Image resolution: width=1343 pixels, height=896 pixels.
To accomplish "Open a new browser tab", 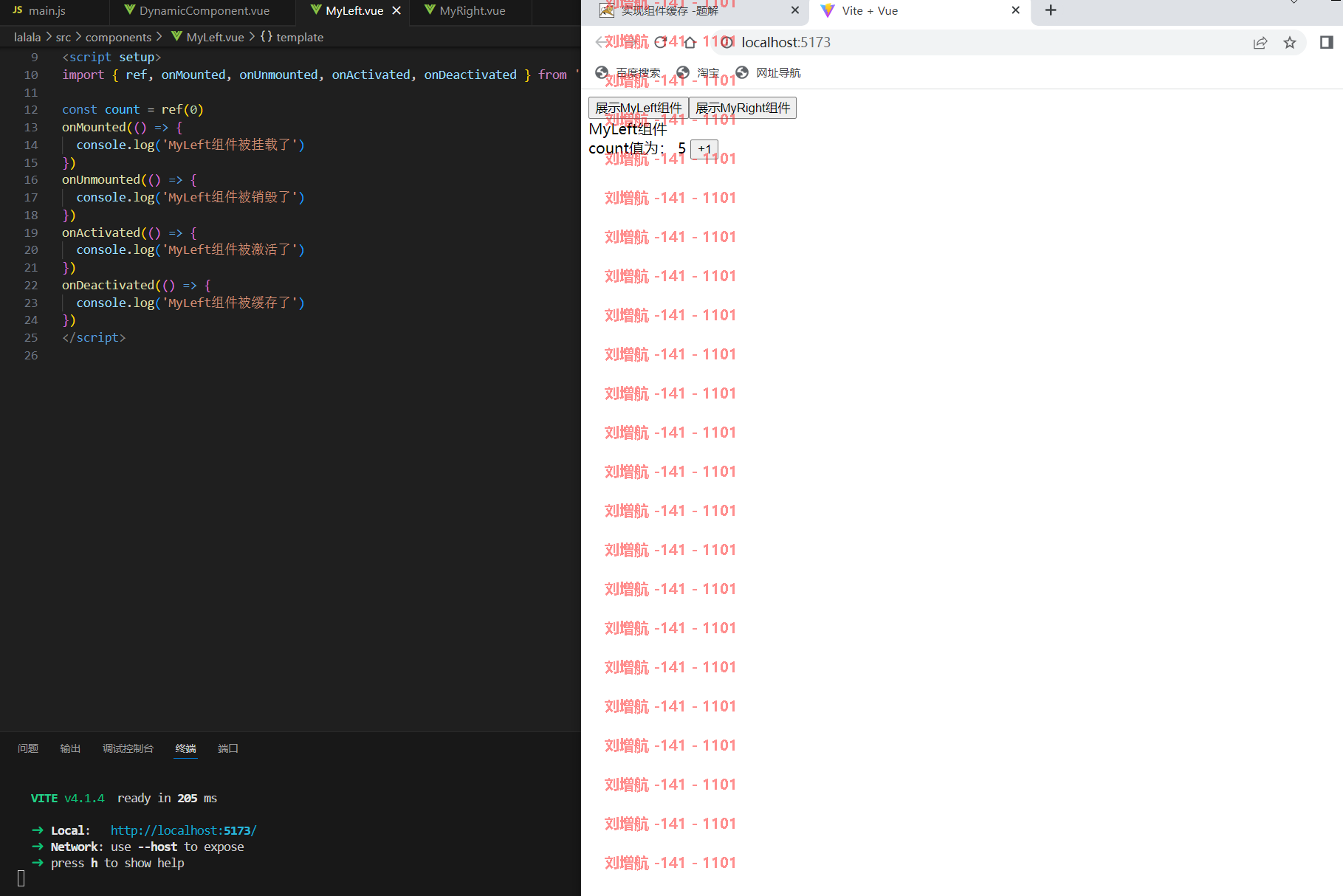I will click(x=1051, y=10).
